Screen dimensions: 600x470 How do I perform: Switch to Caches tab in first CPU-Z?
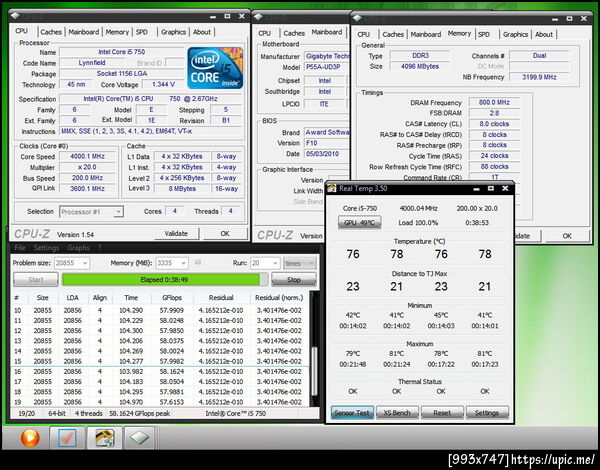tap(51, 32)
